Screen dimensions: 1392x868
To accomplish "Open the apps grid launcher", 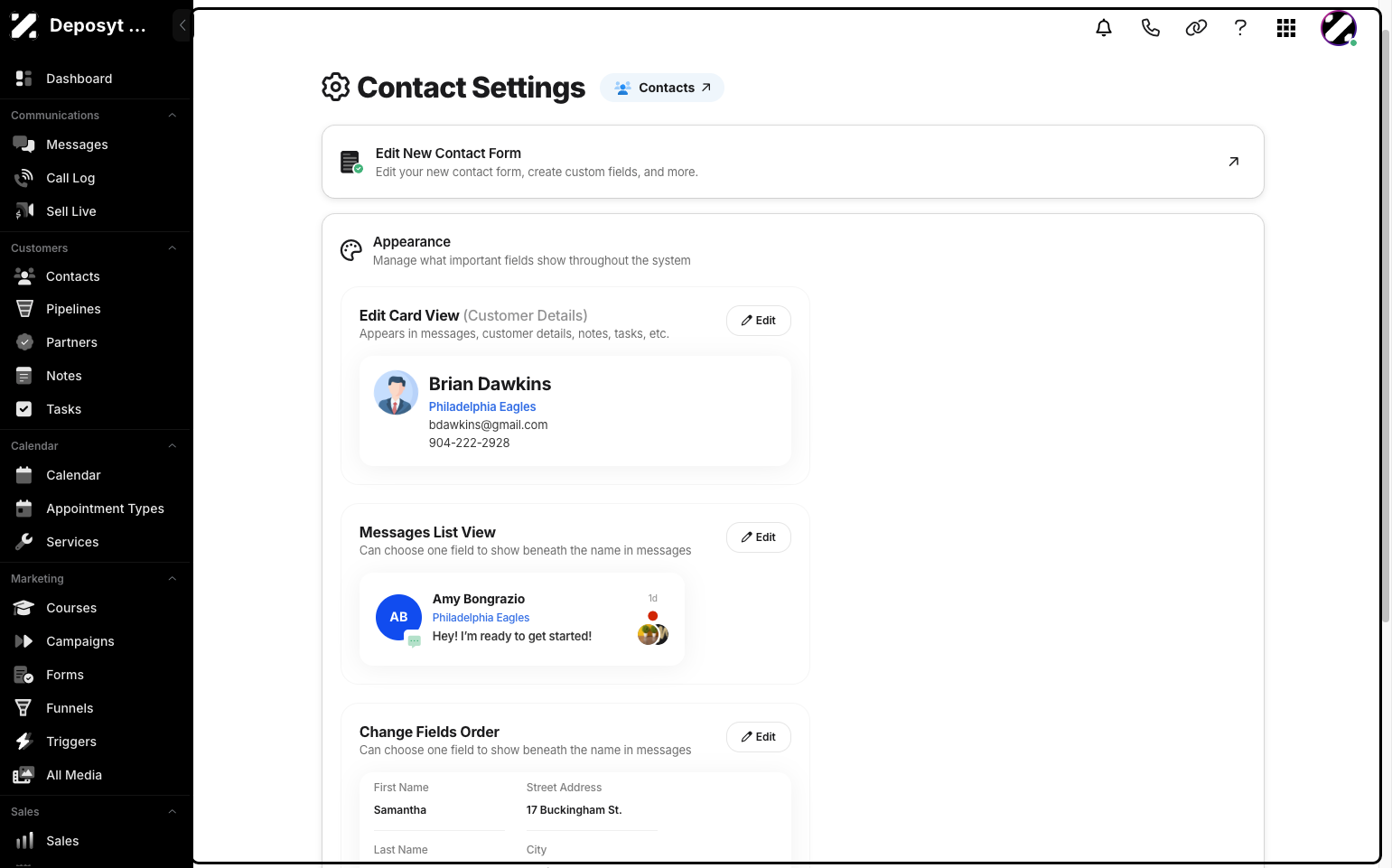I will coord(1286,28).
